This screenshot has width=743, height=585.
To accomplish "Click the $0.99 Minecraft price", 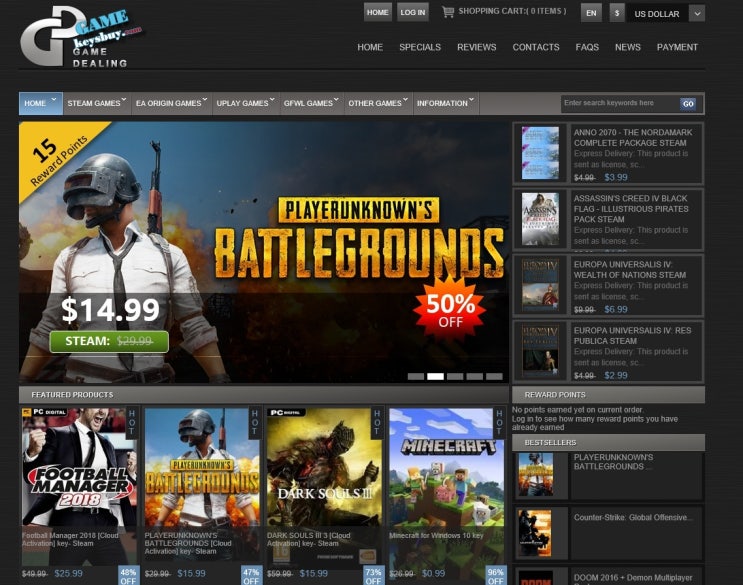I will click(x=433, y=574).
